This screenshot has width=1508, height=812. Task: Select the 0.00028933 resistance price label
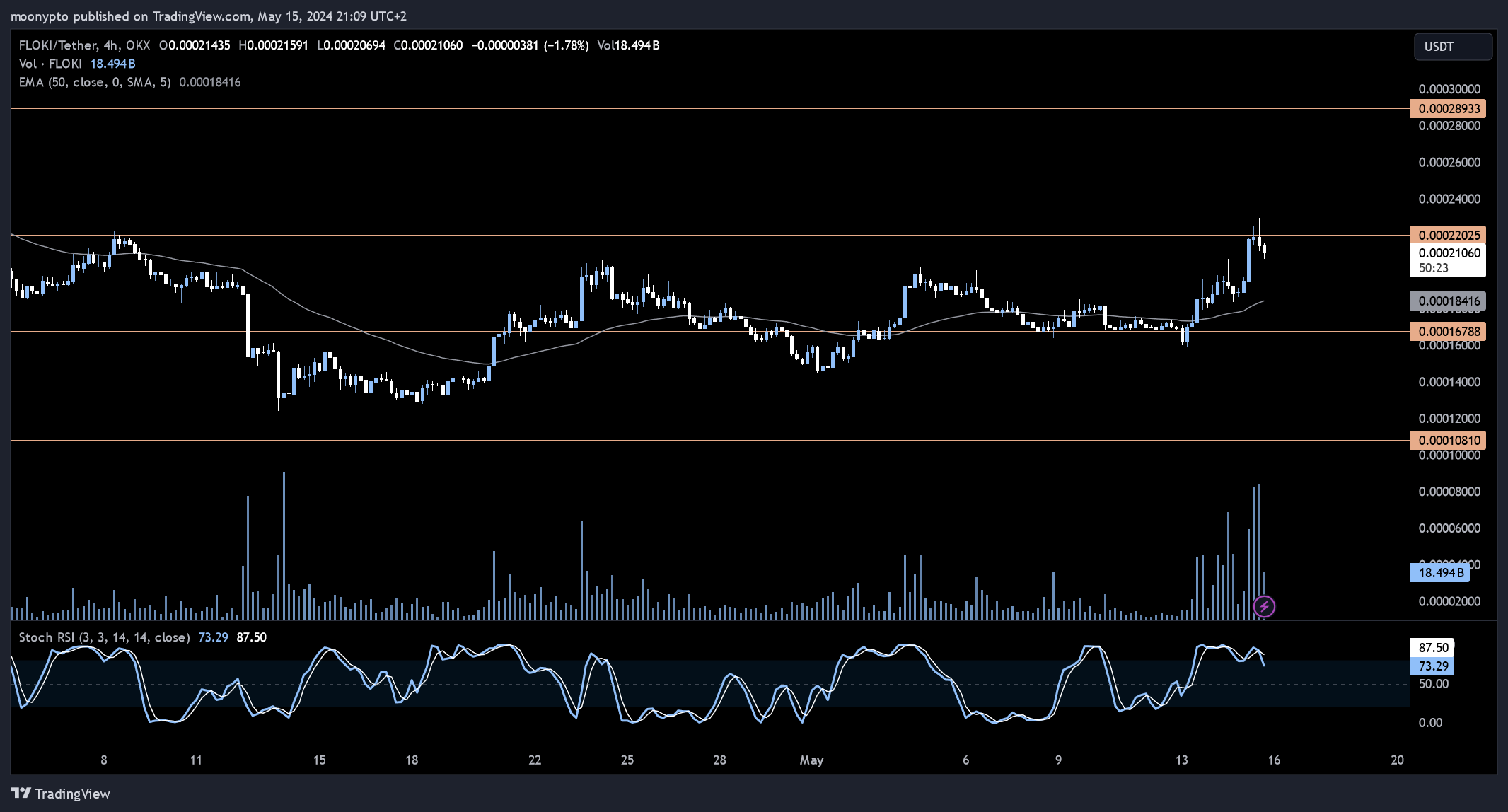point(1449,108)
